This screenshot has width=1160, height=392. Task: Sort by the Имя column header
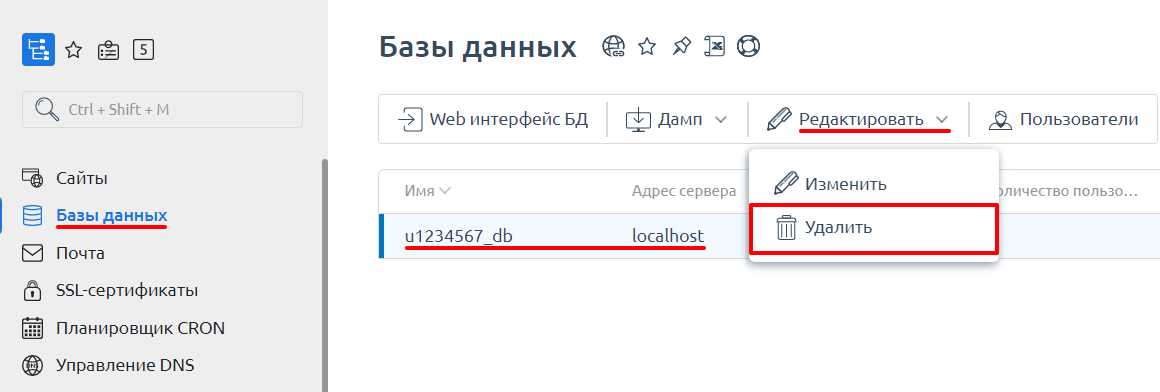[x=427, y=191]
